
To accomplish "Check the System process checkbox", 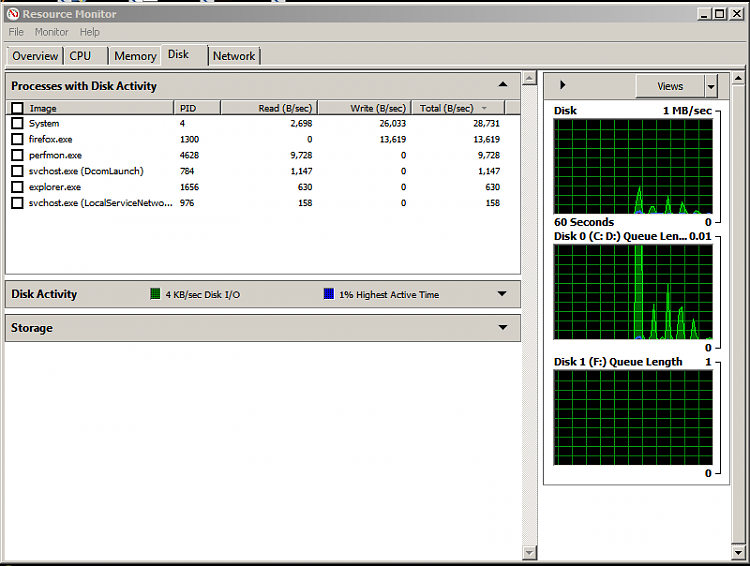I will coord(17,123).
